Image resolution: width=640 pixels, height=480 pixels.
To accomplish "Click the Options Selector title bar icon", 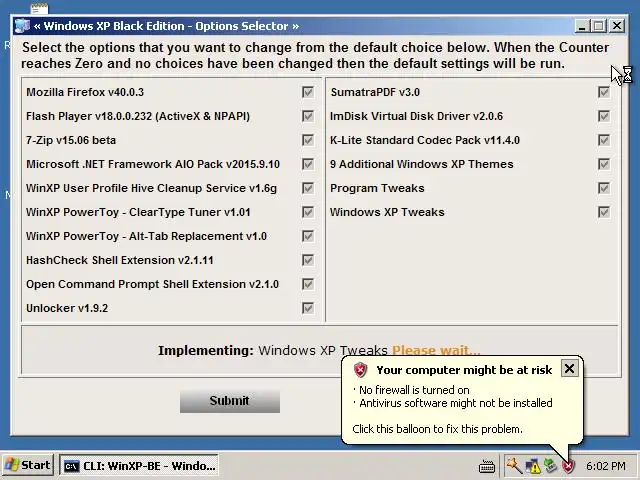I will (22, 26).
